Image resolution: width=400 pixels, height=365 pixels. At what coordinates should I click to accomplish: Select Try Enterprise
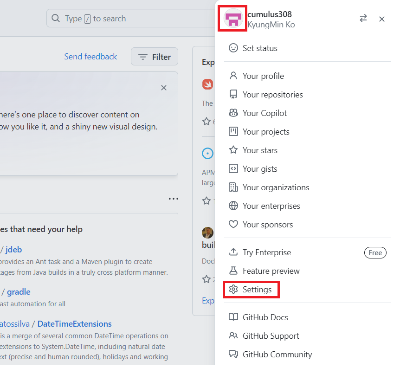tap(267, 252)
